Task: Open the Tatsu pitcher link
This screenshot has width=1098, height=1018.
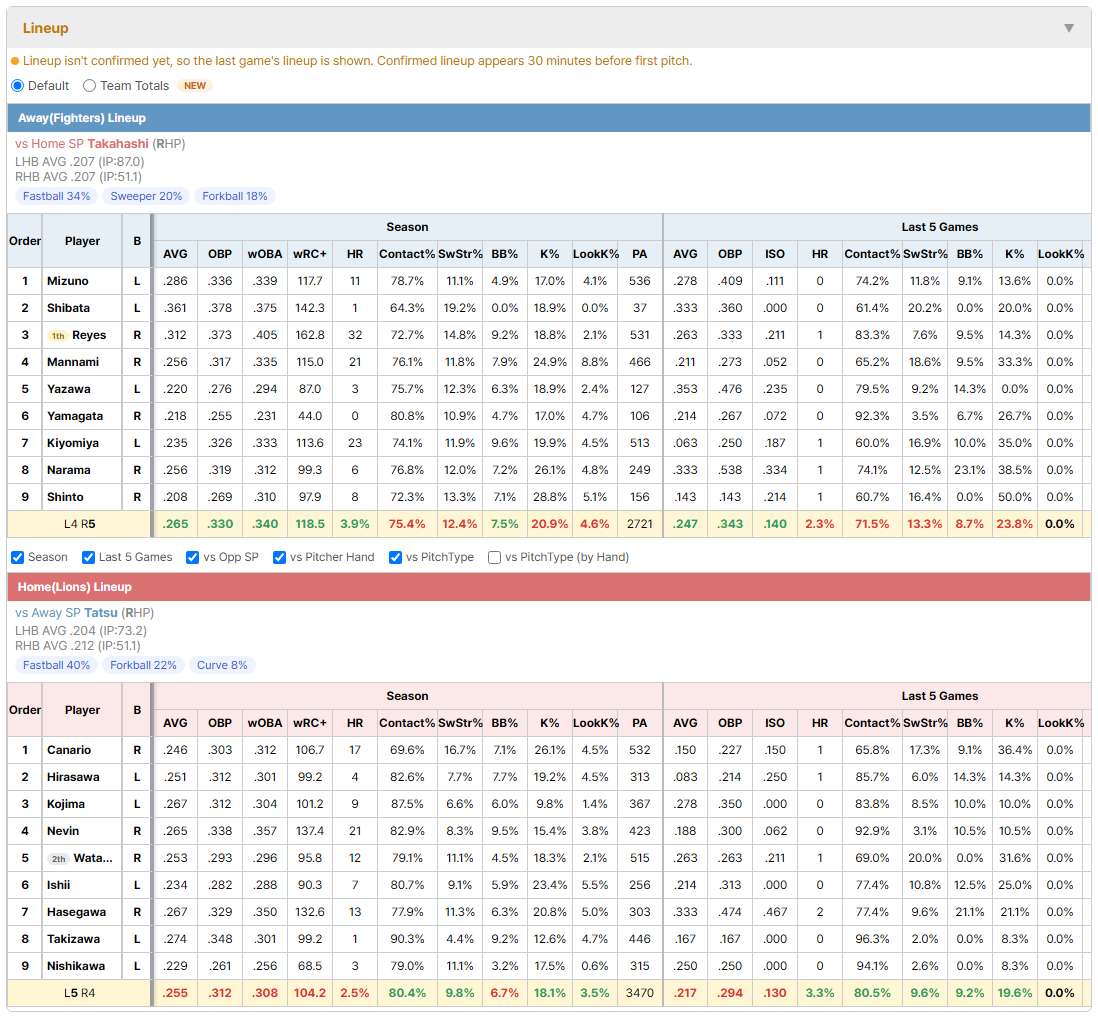Action: pos(101,613)
